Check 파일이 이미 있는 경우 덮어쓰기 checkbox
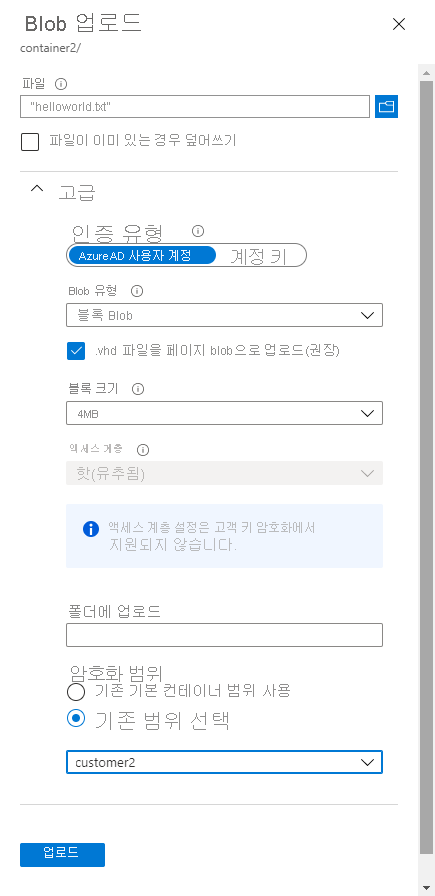 point(30,141)
